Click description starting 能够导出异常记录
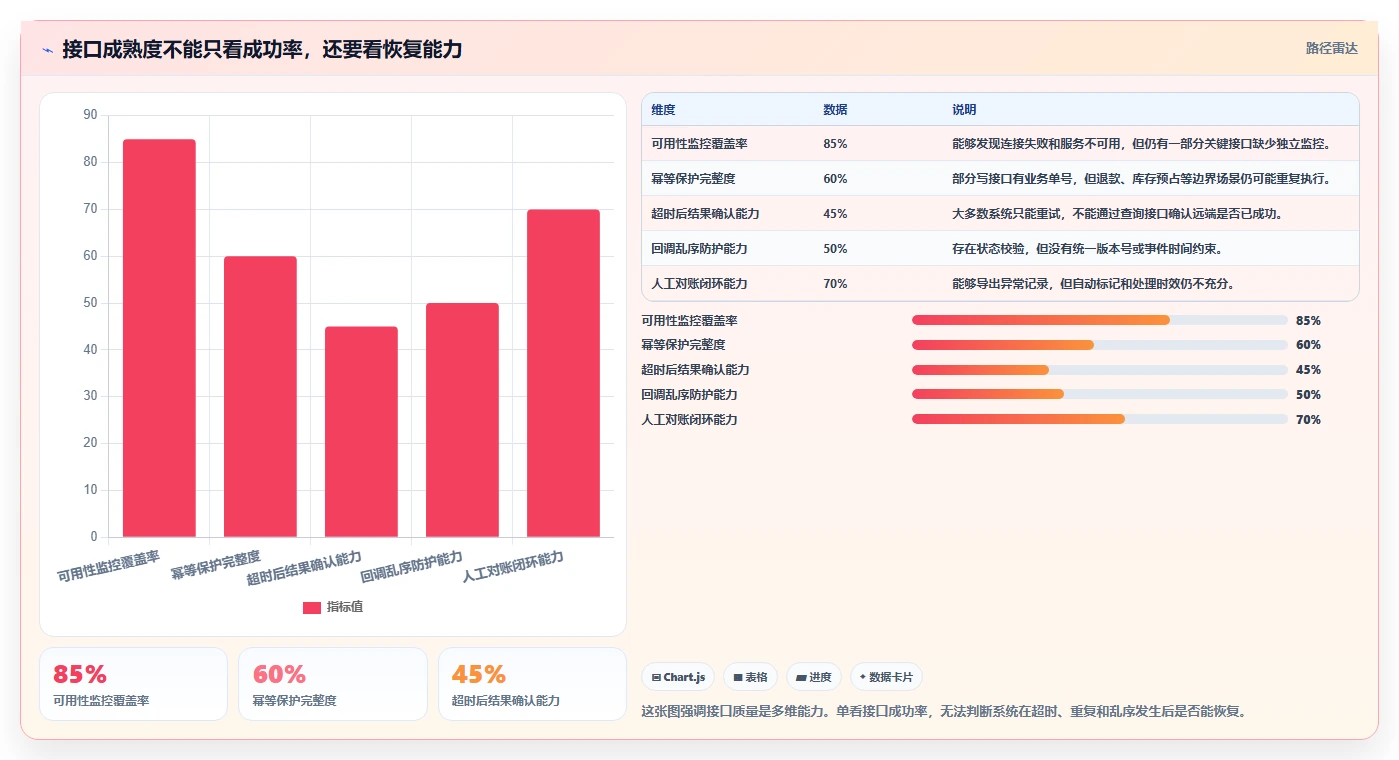1399x760 pixels. click(x=1093, y=284)
